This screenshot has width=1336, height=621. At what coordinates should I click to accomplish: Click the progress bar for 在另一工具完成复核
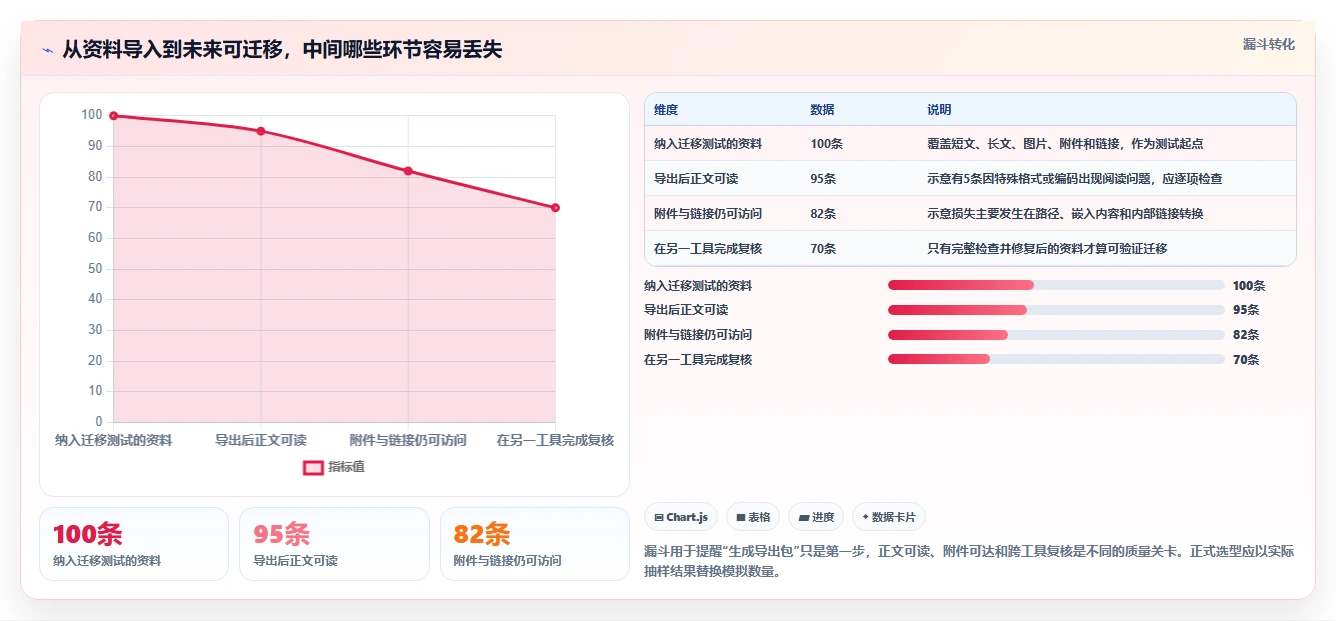pos(1056,359)
